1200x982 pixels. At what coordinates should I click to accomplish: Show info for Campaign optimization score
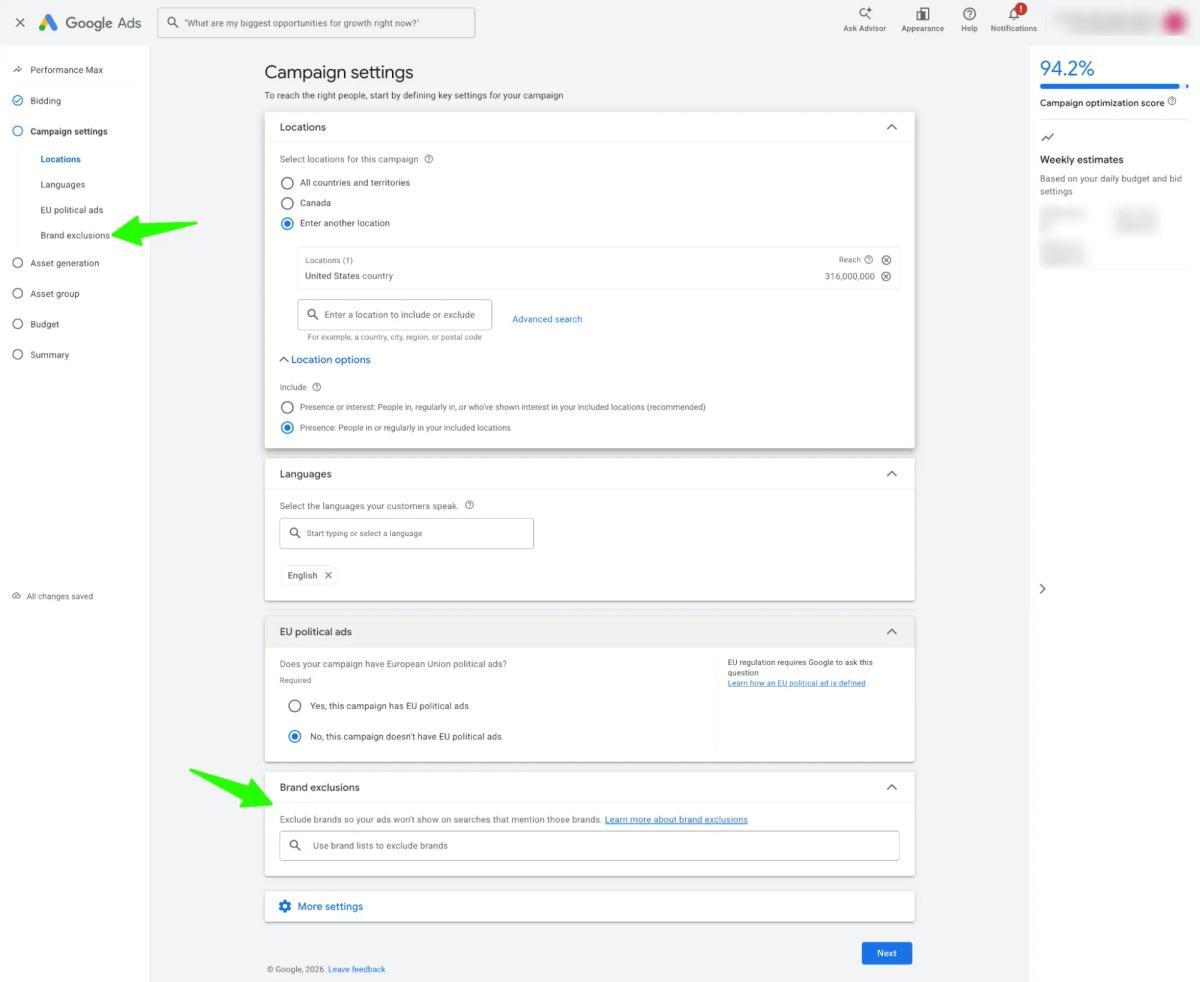(1172, 102)
